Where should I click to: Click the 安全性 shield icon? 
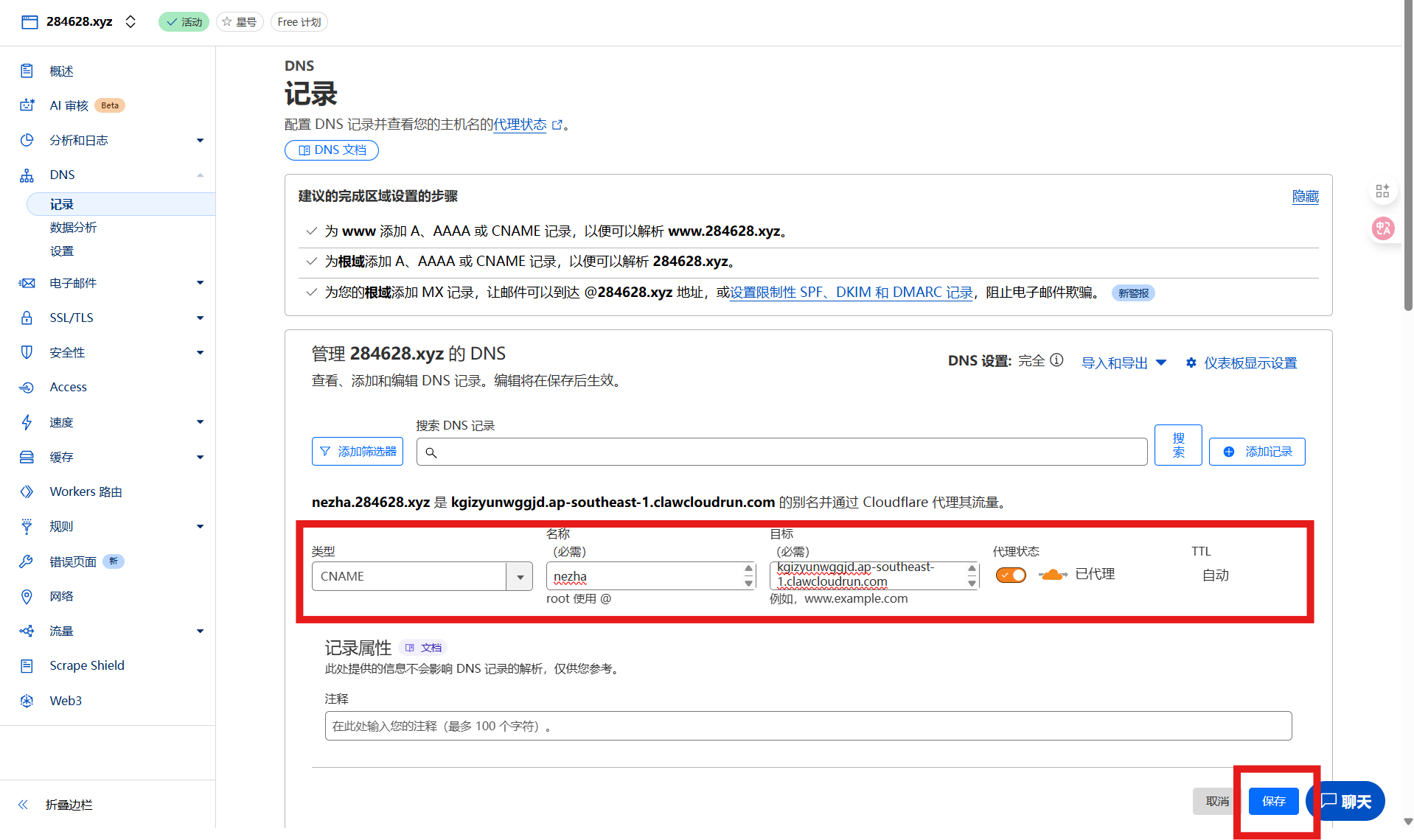(x=27, y=352)
